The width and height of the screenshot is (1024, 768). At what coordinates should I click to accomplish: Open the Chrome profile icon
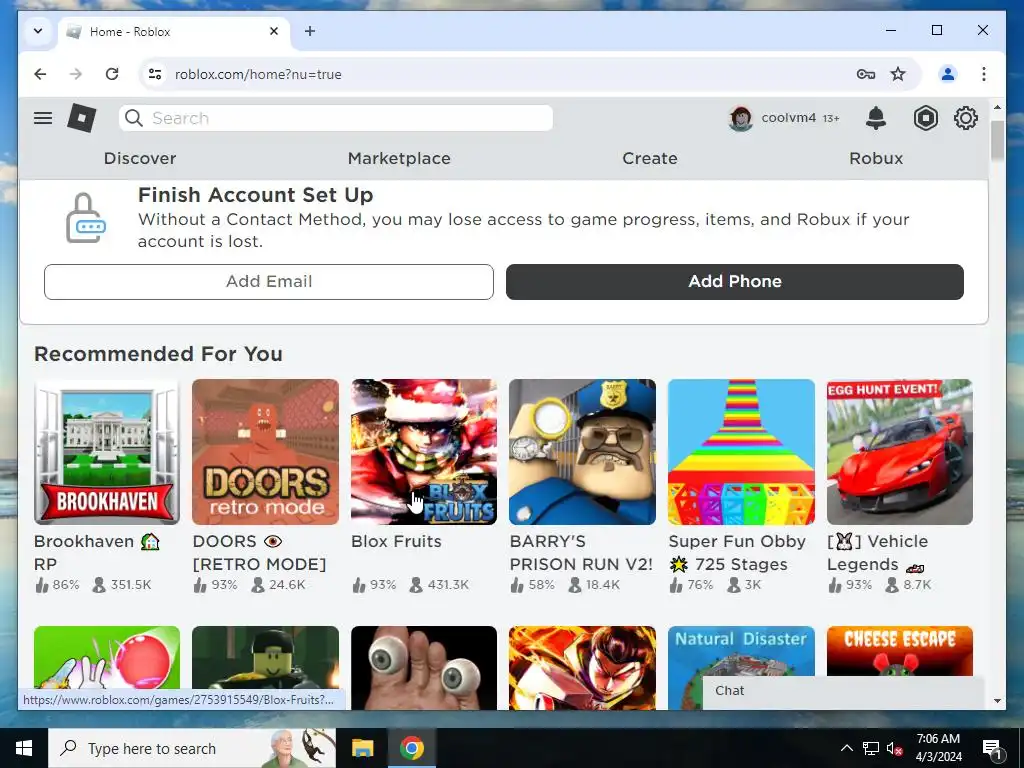(x=948, y=74)
